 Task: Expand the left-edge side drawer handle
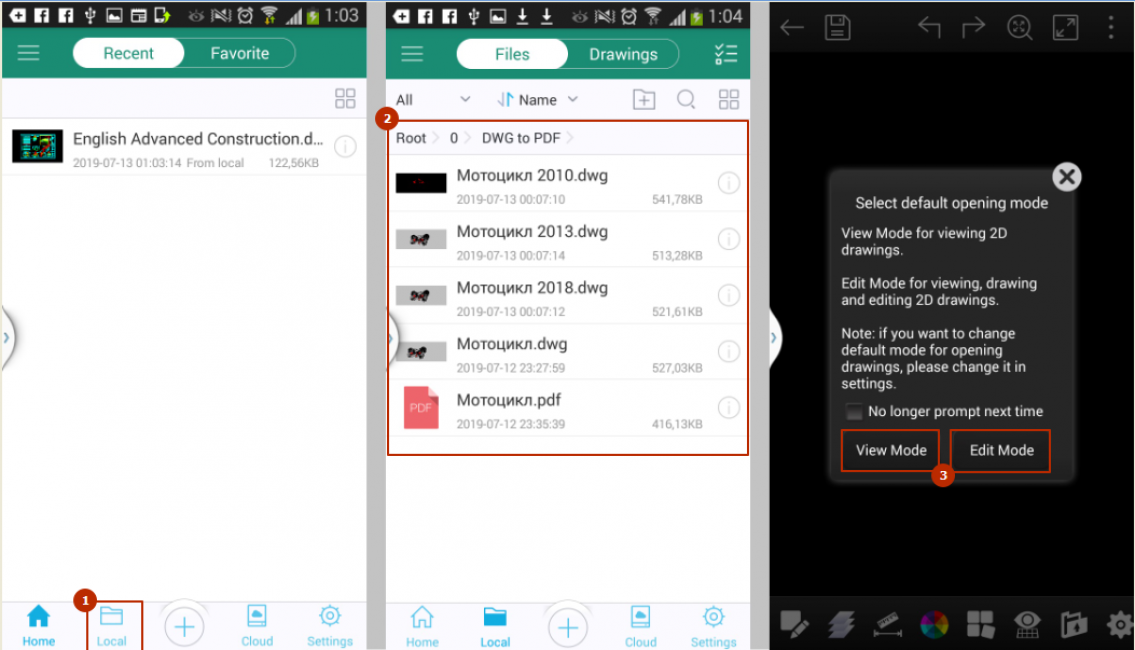pyautogui.click(x=6, y=337)
